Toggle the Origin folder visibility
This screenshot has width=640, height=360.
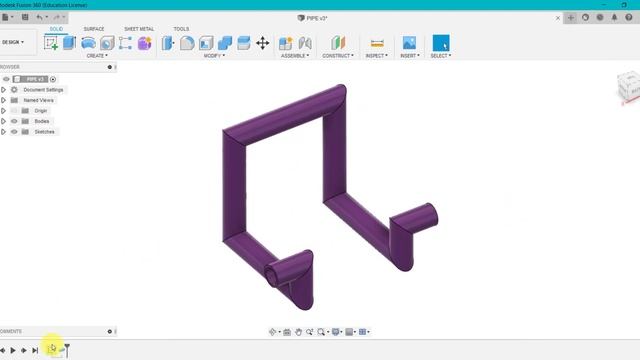14,111
